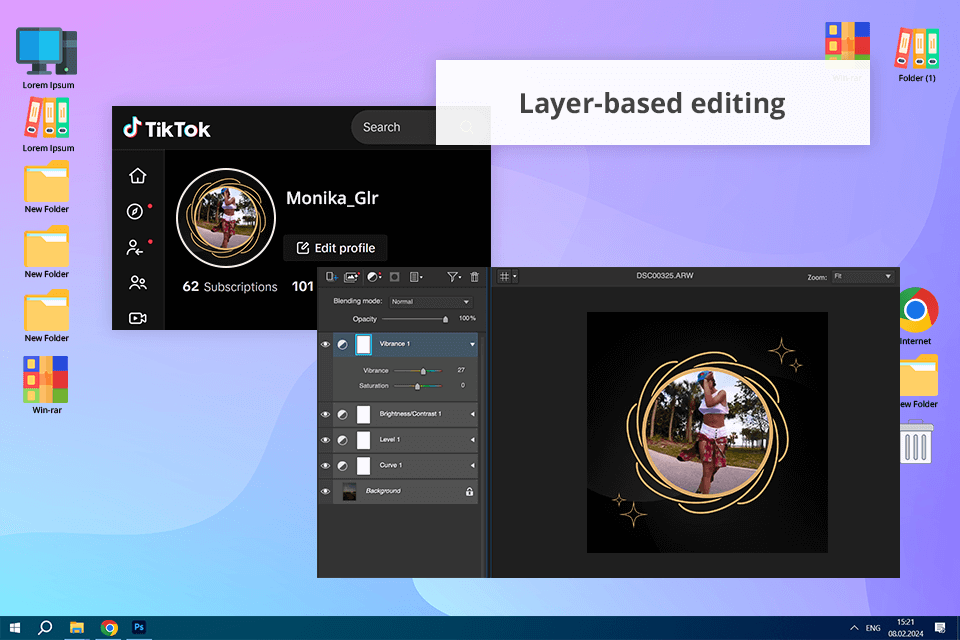The height and width of the screenshot is (640, 960).
Task: Click the TikTok logo
Action: coord(167,129)
